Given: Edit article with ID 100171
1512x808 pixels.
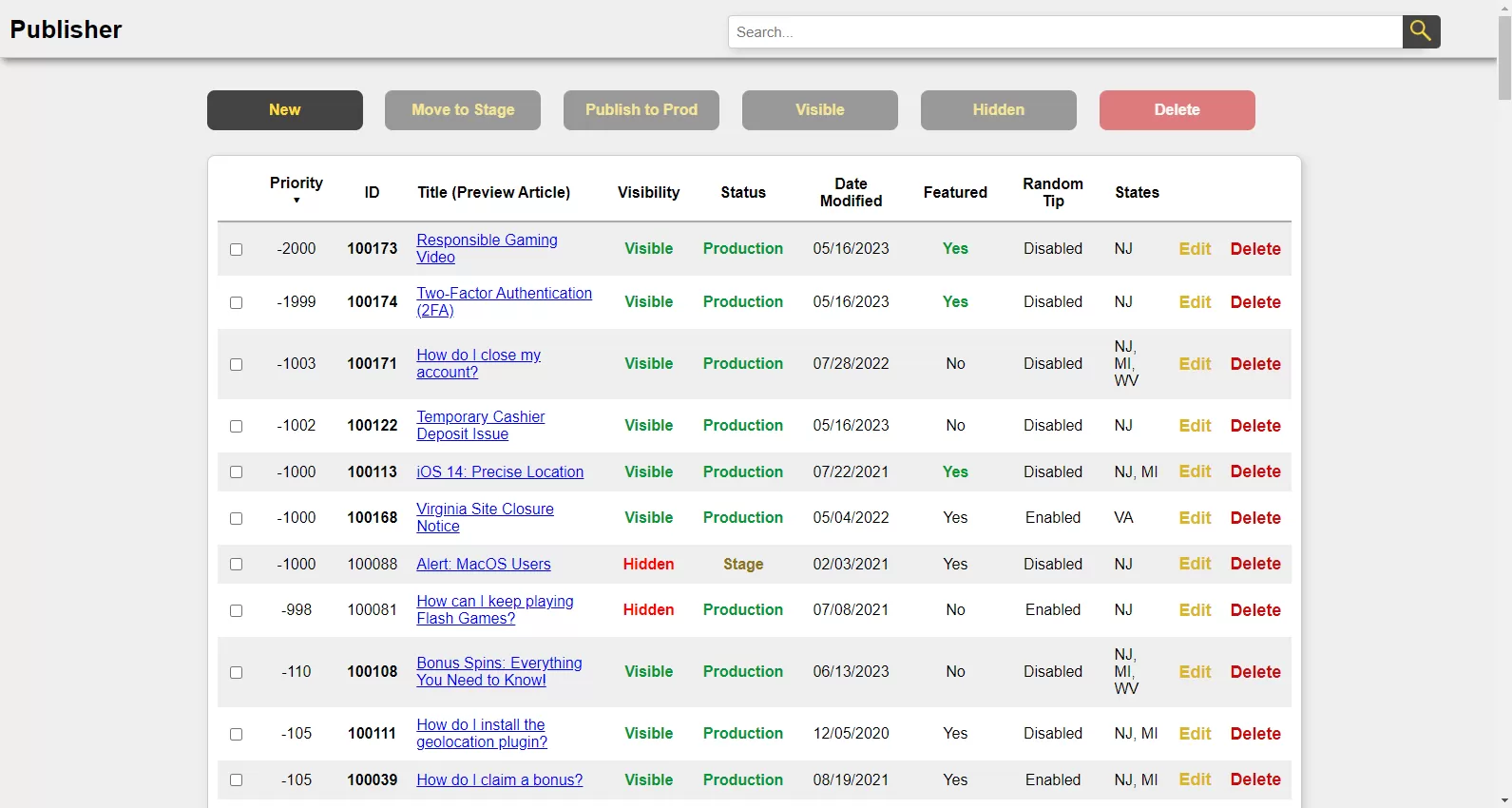Looking at the screenshot, I should coord(1195,364).
